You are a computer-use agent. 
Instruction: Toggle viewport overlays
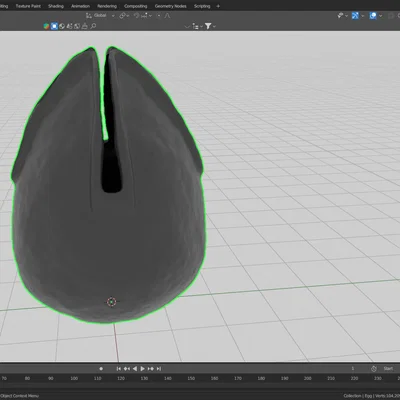click(x=373, y=15)
